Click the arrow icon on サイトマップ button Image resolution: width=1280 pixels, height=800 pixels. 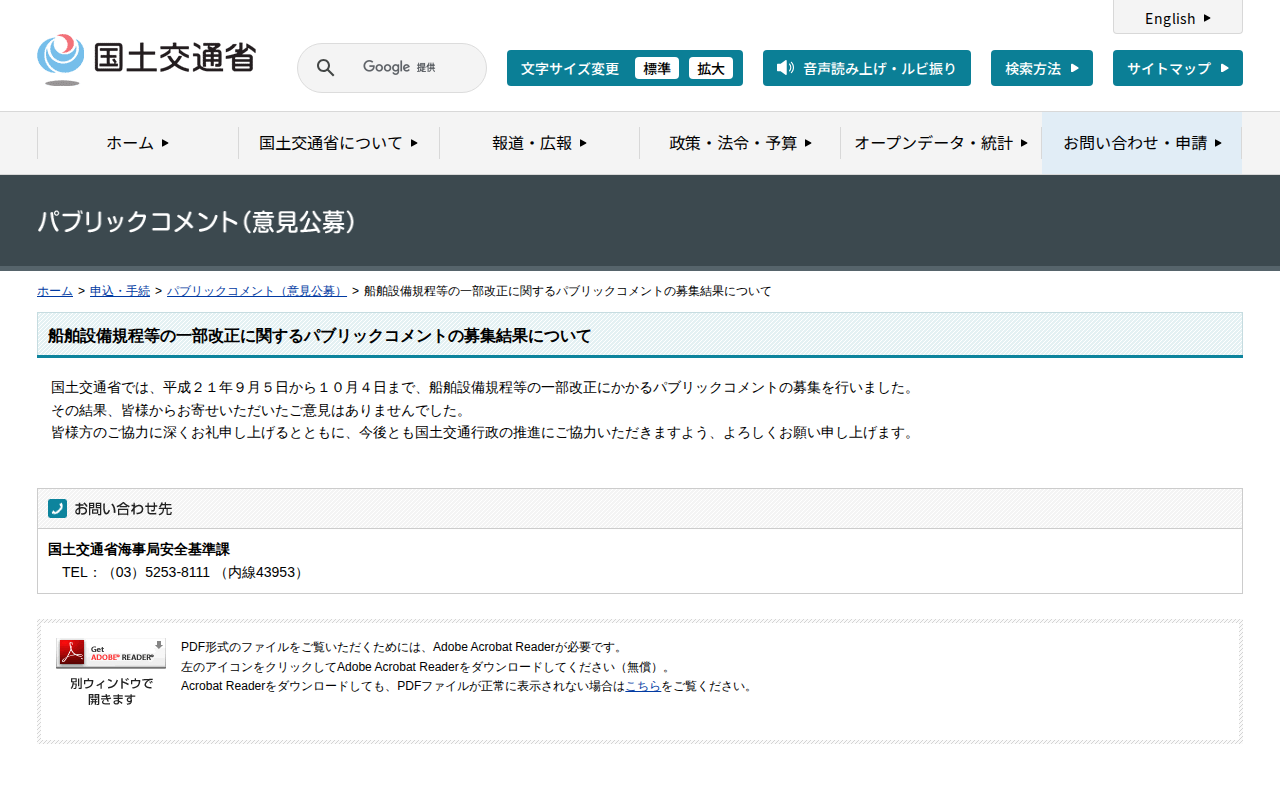[x=1224, y=68]
